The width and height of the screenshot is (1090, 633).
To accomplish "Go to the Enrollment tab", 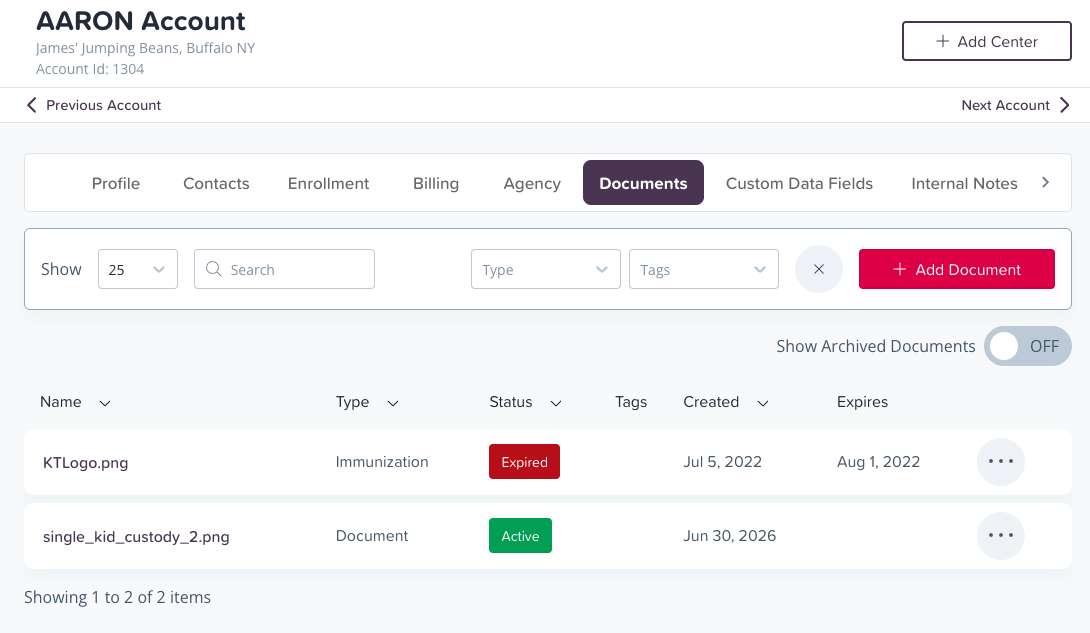I will point(328,183).
